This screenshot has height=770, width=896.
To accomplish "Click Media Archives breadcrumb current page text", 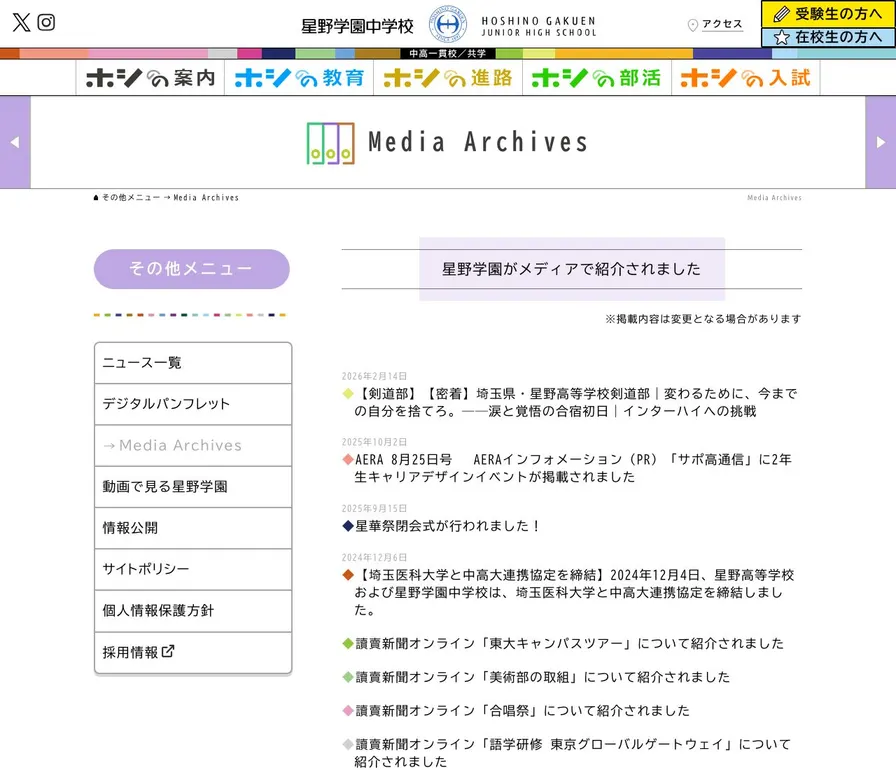I will click(206, 198).
